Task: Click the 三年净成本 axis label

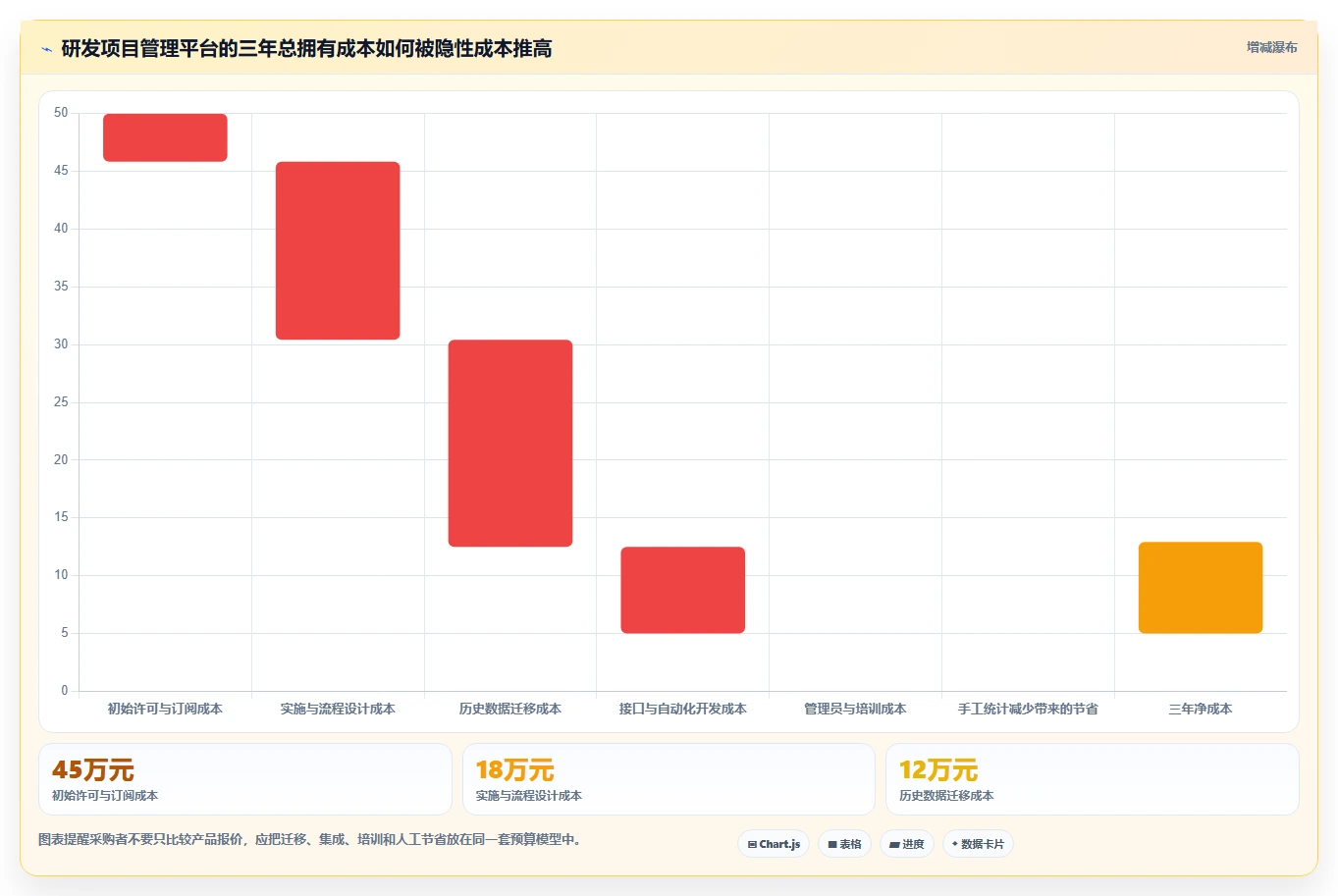Action: coord(1201,709)
